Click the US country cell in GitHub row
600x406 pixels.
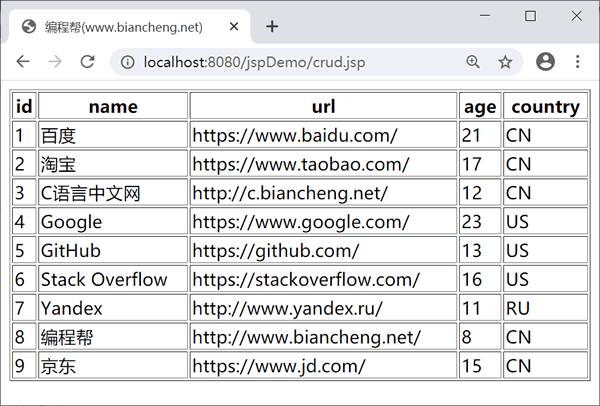coord(546,250)
